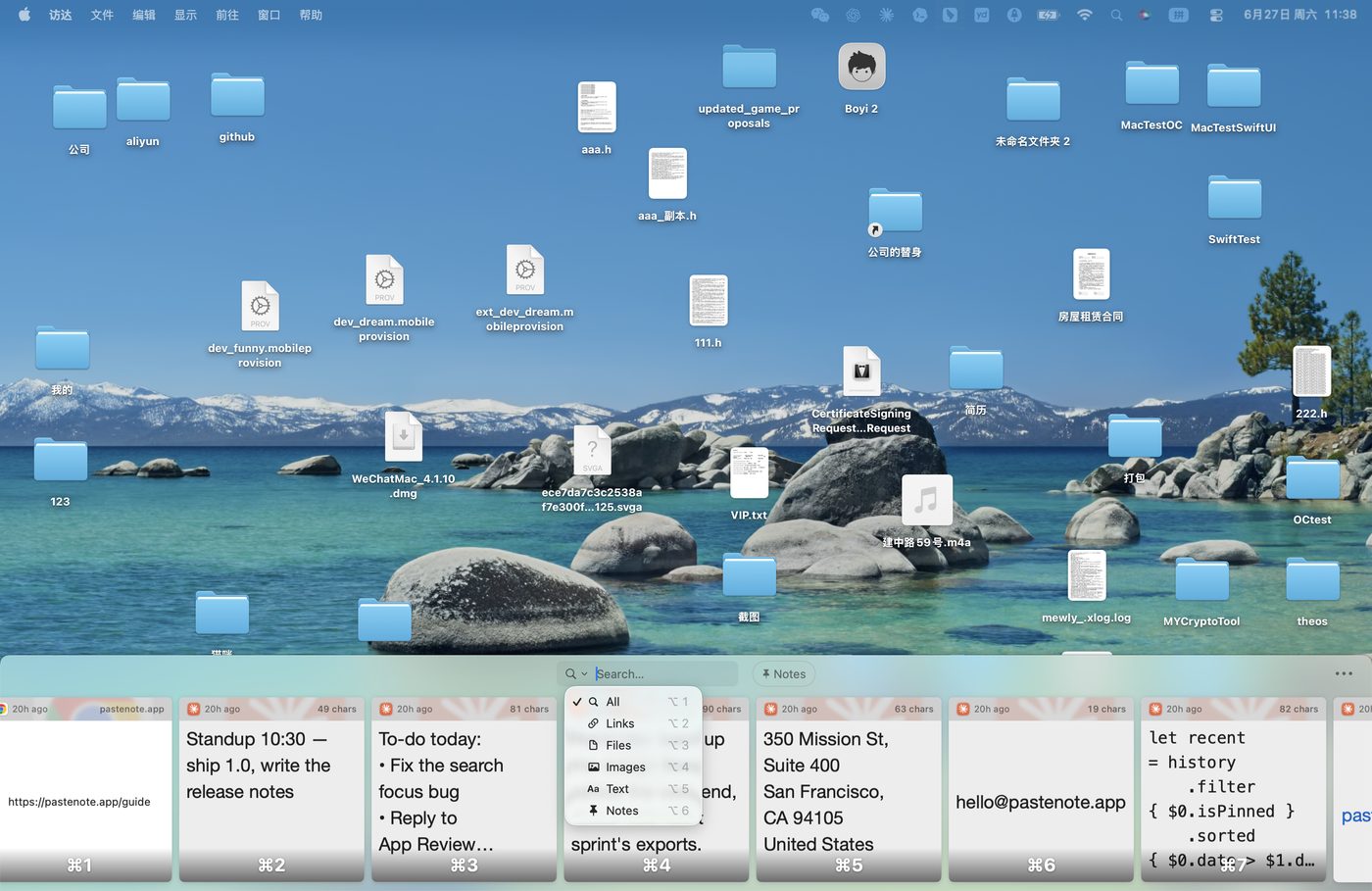
Task: Select the hello@pastenote.app clip card
Action: coord(1041,790)
